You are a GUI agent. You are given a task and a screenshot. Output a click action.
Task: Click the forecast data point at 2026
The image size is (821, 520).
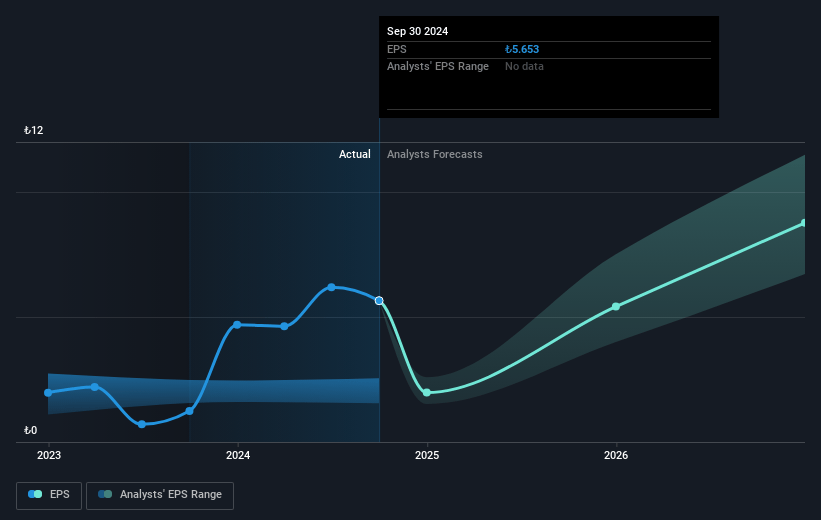[616, 306]
